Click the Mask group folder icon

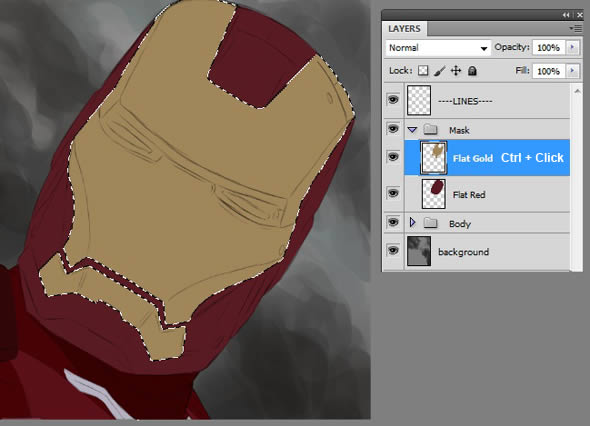coord(430,129)
